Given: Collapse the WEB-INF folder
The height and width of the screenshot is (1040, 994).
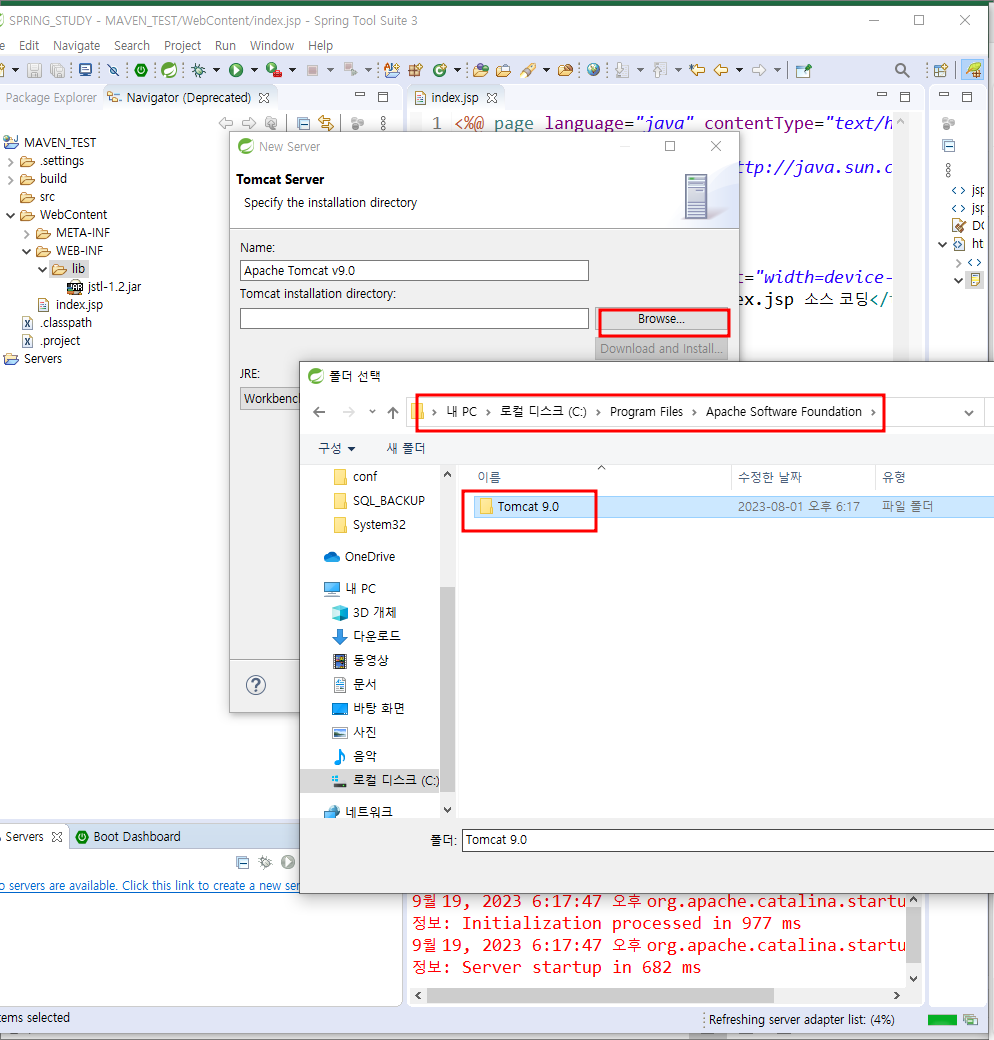Looking at the screenshot, I should tap(27, 251).
